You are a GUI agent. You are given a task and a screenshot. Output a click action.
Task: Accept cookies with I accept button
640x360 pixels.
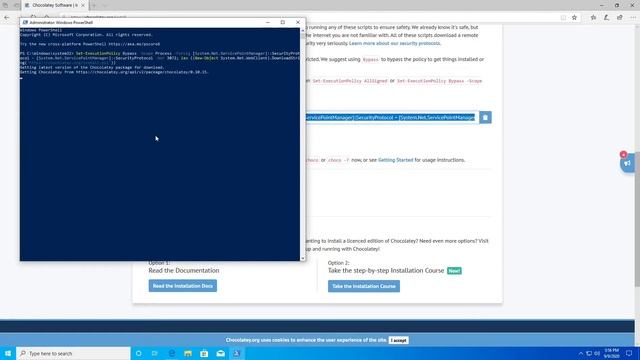[x=398, y=340]
